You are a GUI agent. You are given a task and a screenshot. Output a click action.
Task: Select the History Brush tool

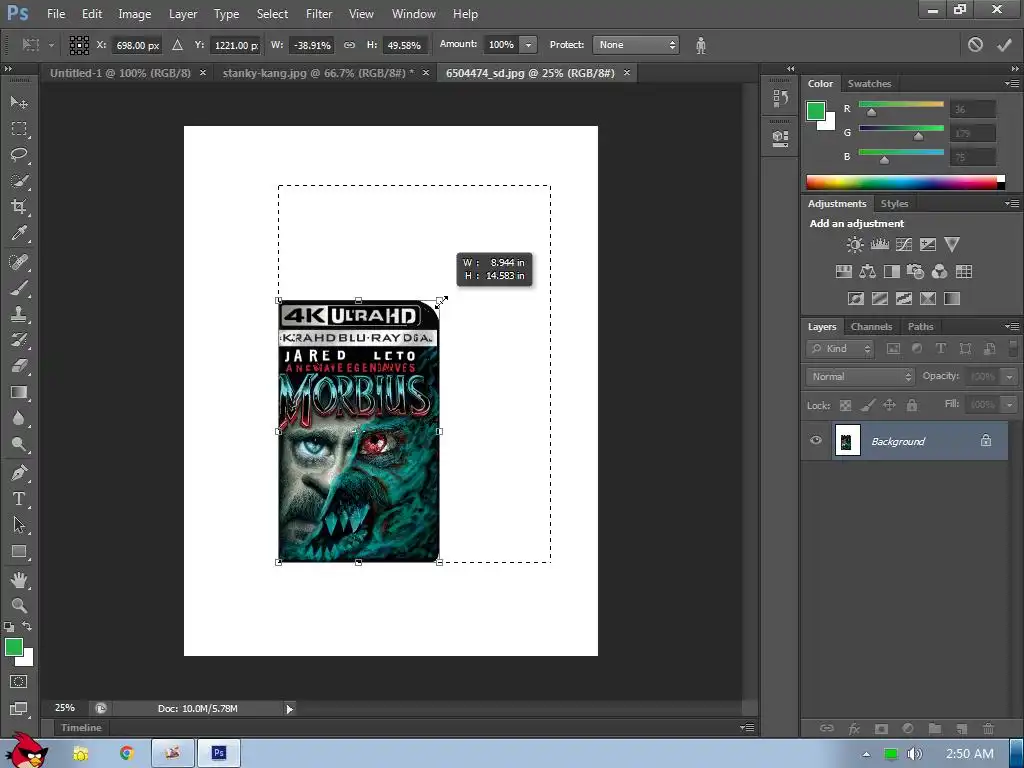tap(18, 340)
